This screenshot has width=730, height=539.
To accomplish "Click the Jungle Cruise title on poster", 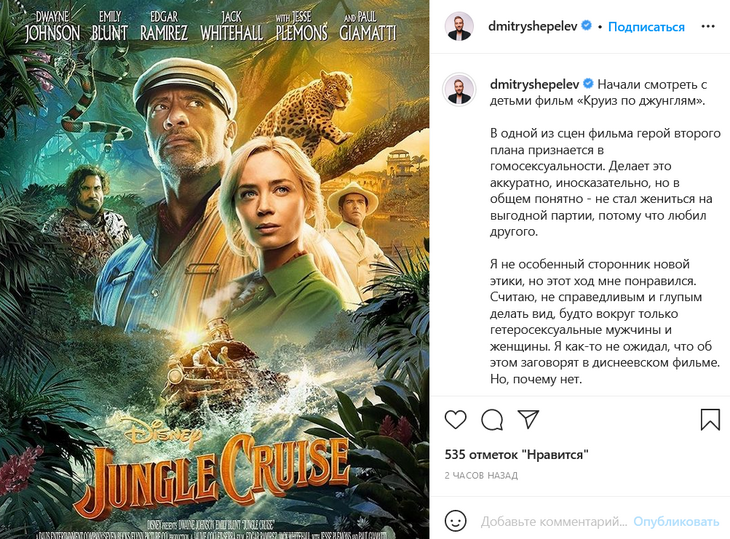I will click(219, 472).
